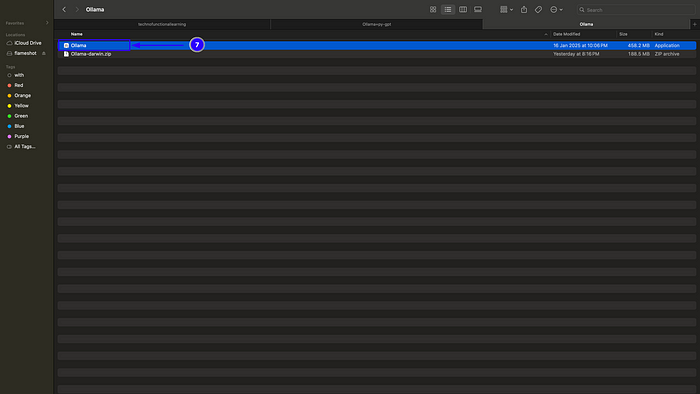Open flameshot volume in sidebar

pyautogui.click(x=25, y=53)
